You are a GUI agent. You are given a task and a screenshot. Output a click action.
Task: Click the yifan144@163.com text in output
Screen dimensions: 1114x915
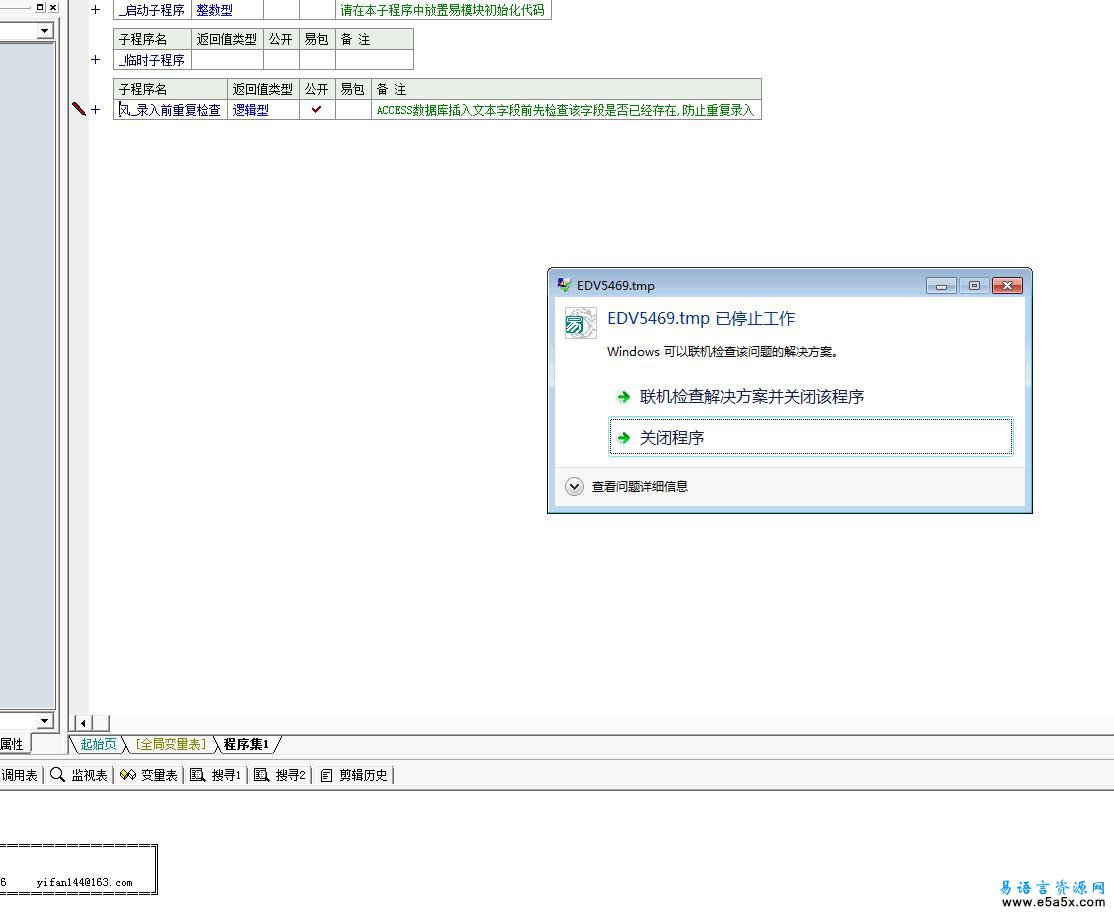(84, 882)
